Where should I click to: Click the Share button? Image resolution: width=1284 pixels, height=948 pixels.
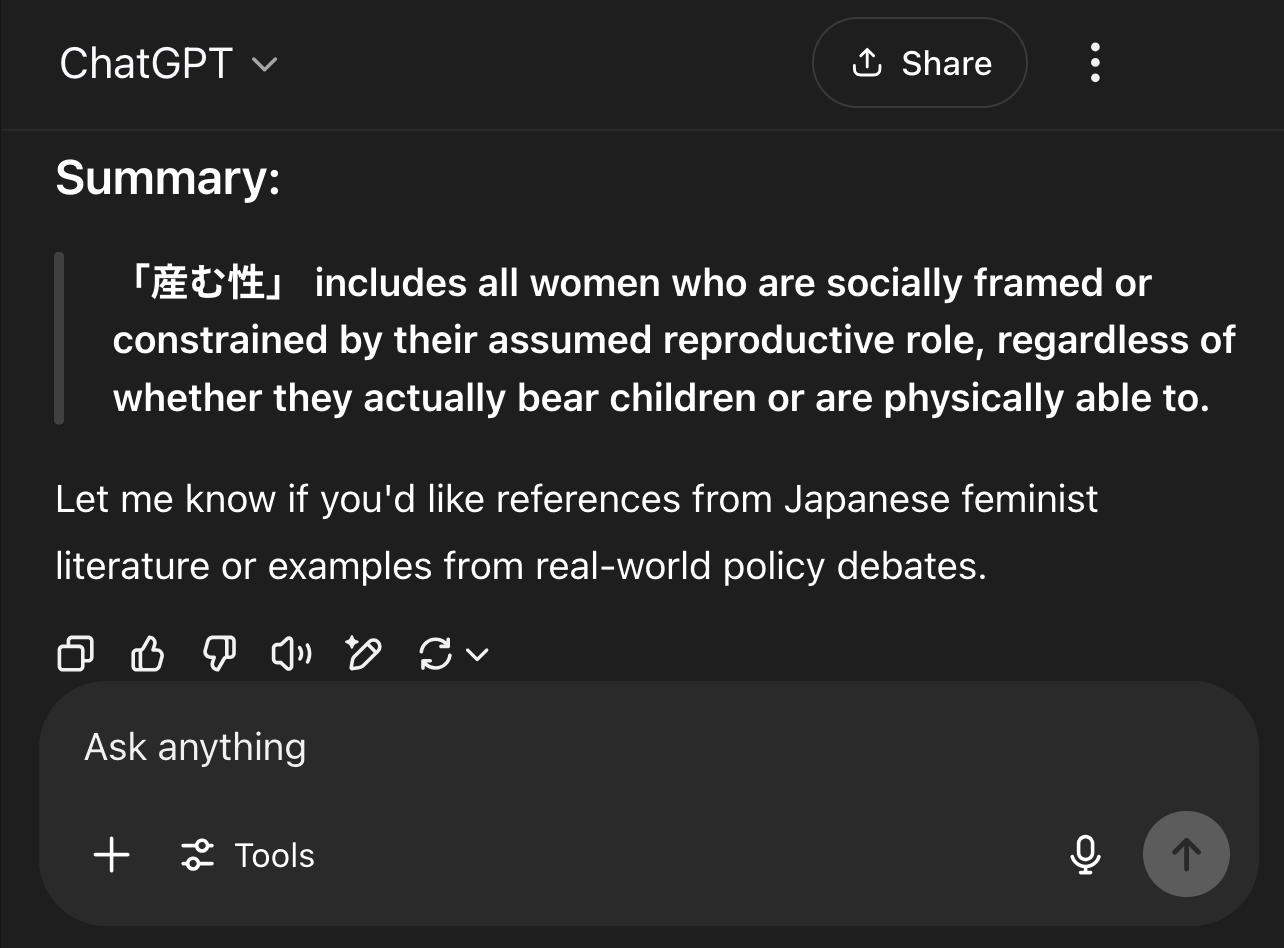tap(919, 63)
